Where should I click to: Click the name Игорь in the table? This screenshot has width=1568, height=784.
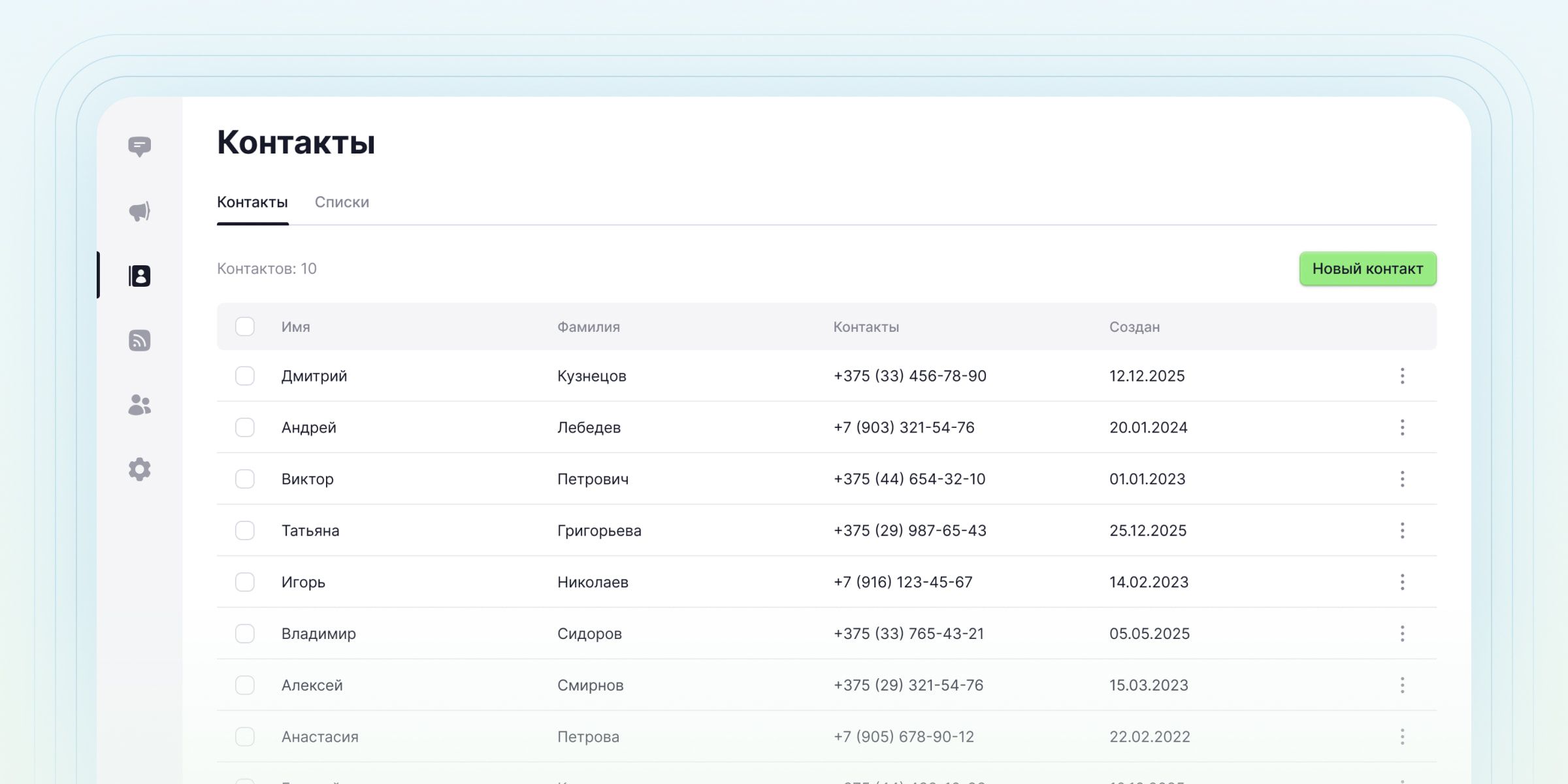[x=303, y=583]
